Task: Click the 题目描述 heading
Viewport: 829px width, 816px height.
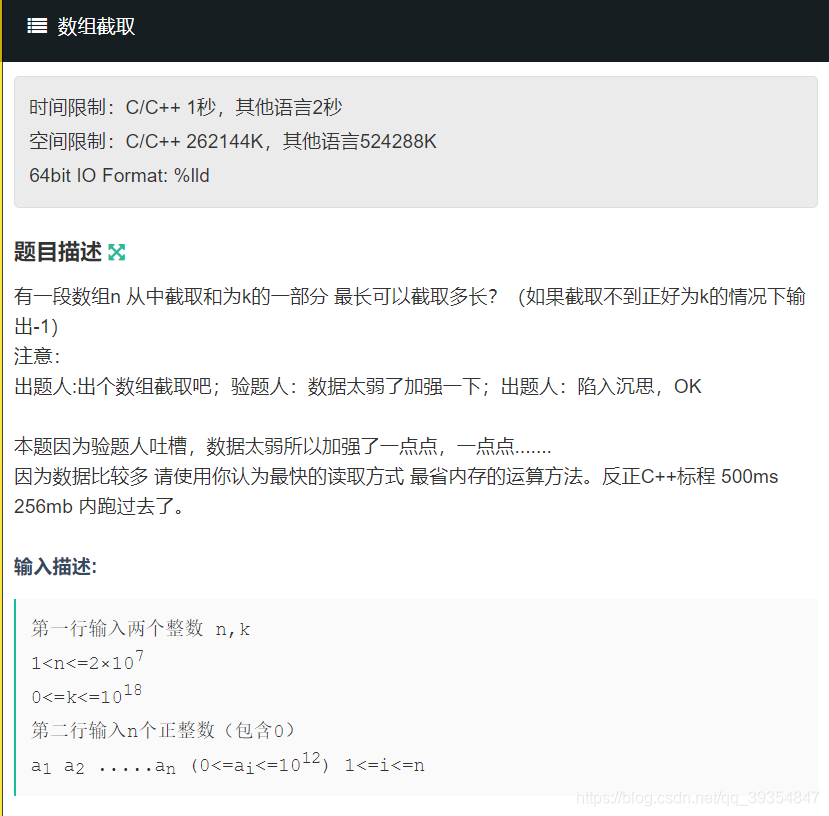Action: pos(58,252)
